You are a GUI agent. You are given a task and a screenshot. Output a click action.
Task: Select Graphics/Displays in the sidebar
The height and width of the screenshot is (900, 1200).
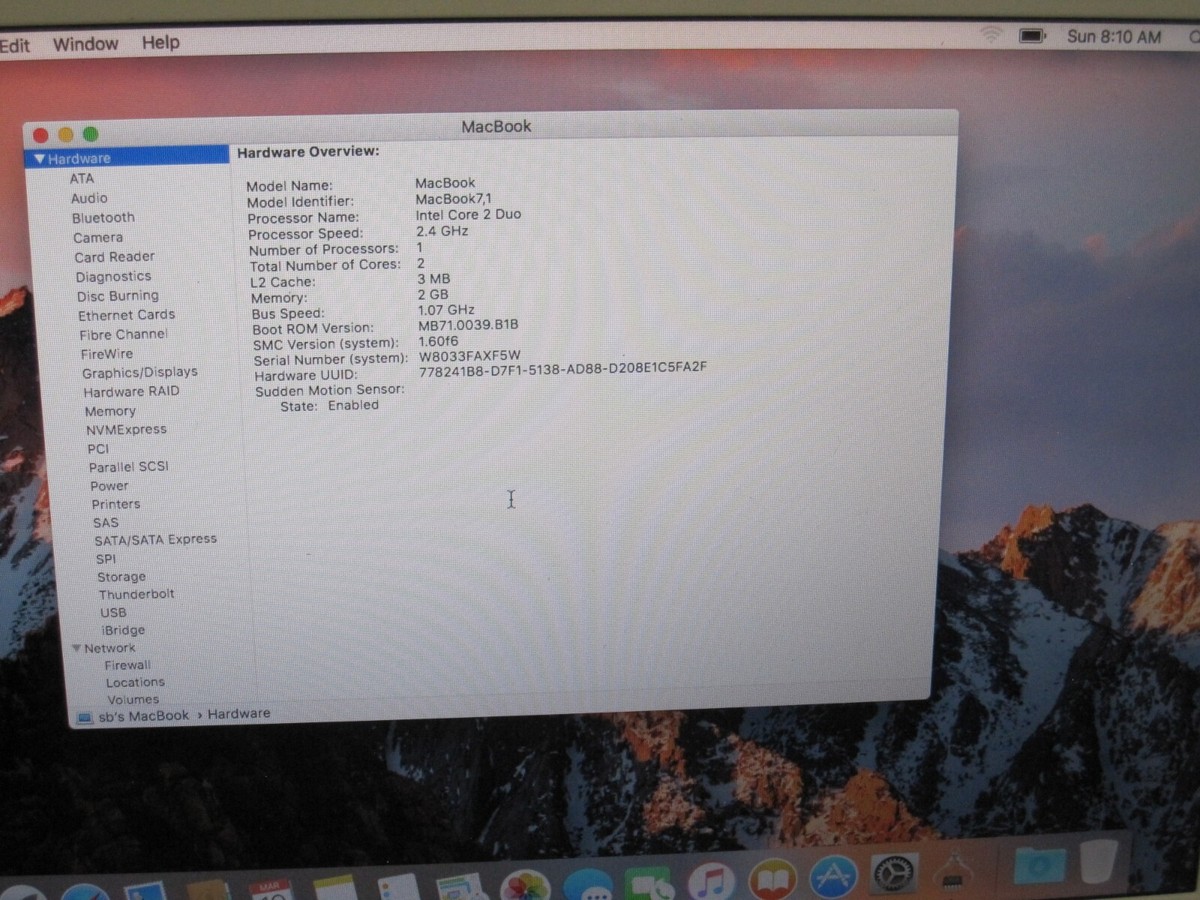click(x=141, y=372)
